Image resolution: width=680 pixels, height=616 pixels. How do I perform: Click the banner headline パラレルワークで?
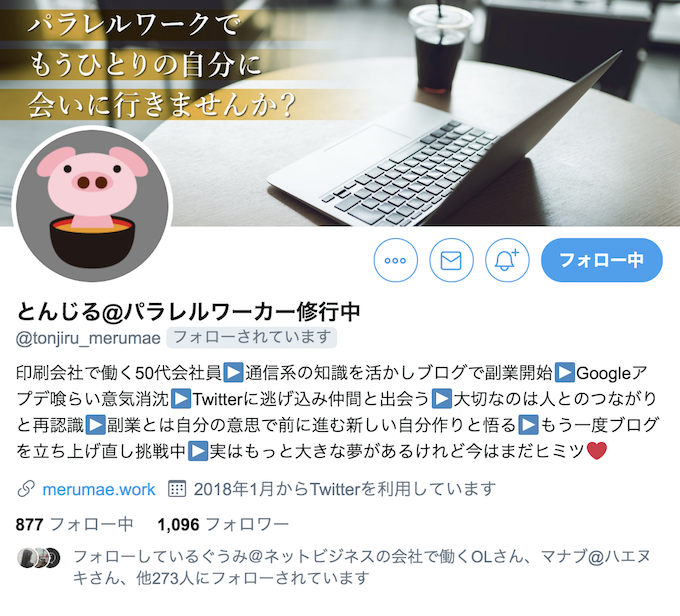(133, 24)
